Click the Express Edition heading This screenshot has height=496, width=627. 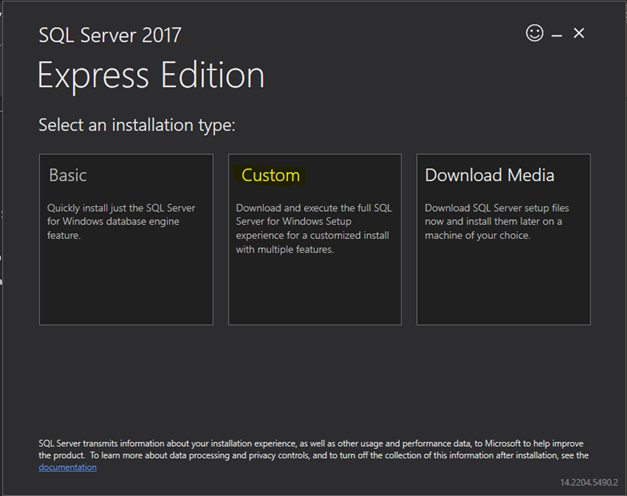[151, 76]
